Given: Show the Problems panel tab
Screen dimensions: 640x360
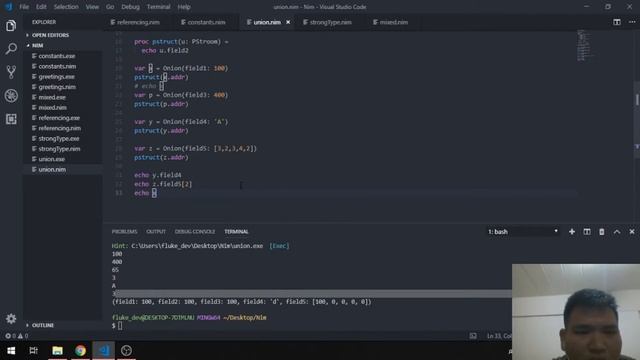Looking at the screenshot, I should point(124,231).
